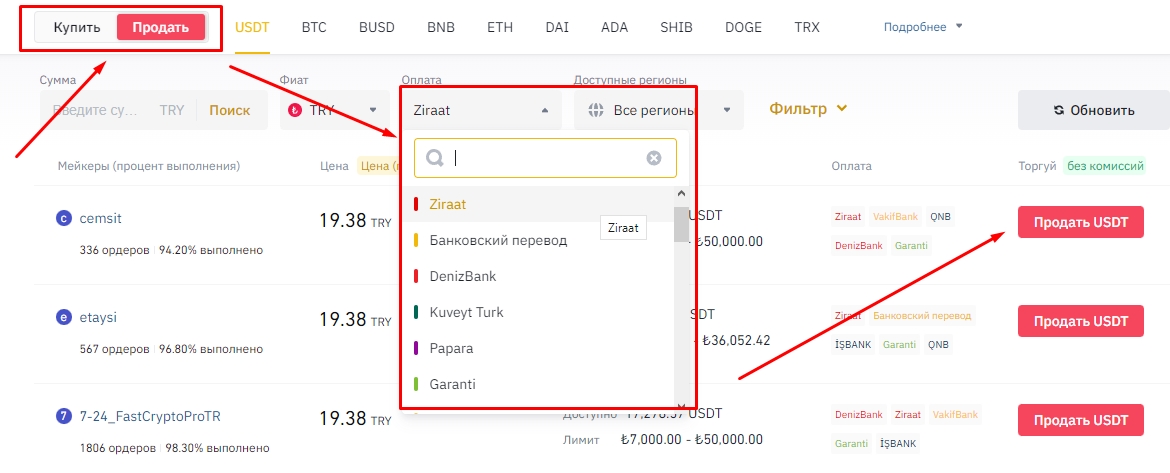Image resolution: width=1170 pixels, height=473 pixels.
Task: Open the Ziraat payment method dropdown
Action: point(480,110)
